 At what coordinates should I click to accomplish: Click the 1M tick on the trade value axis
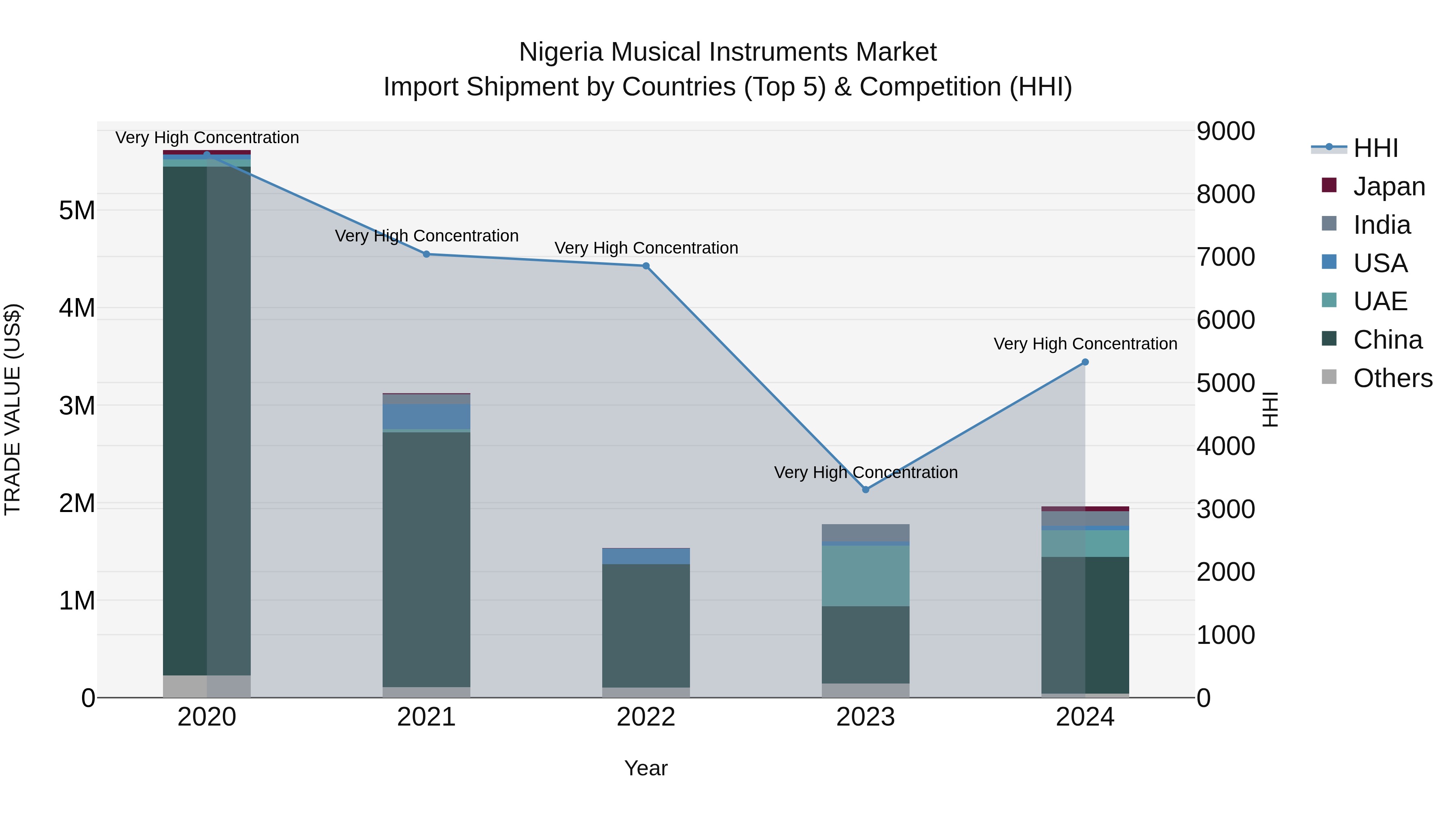(77, 601)
